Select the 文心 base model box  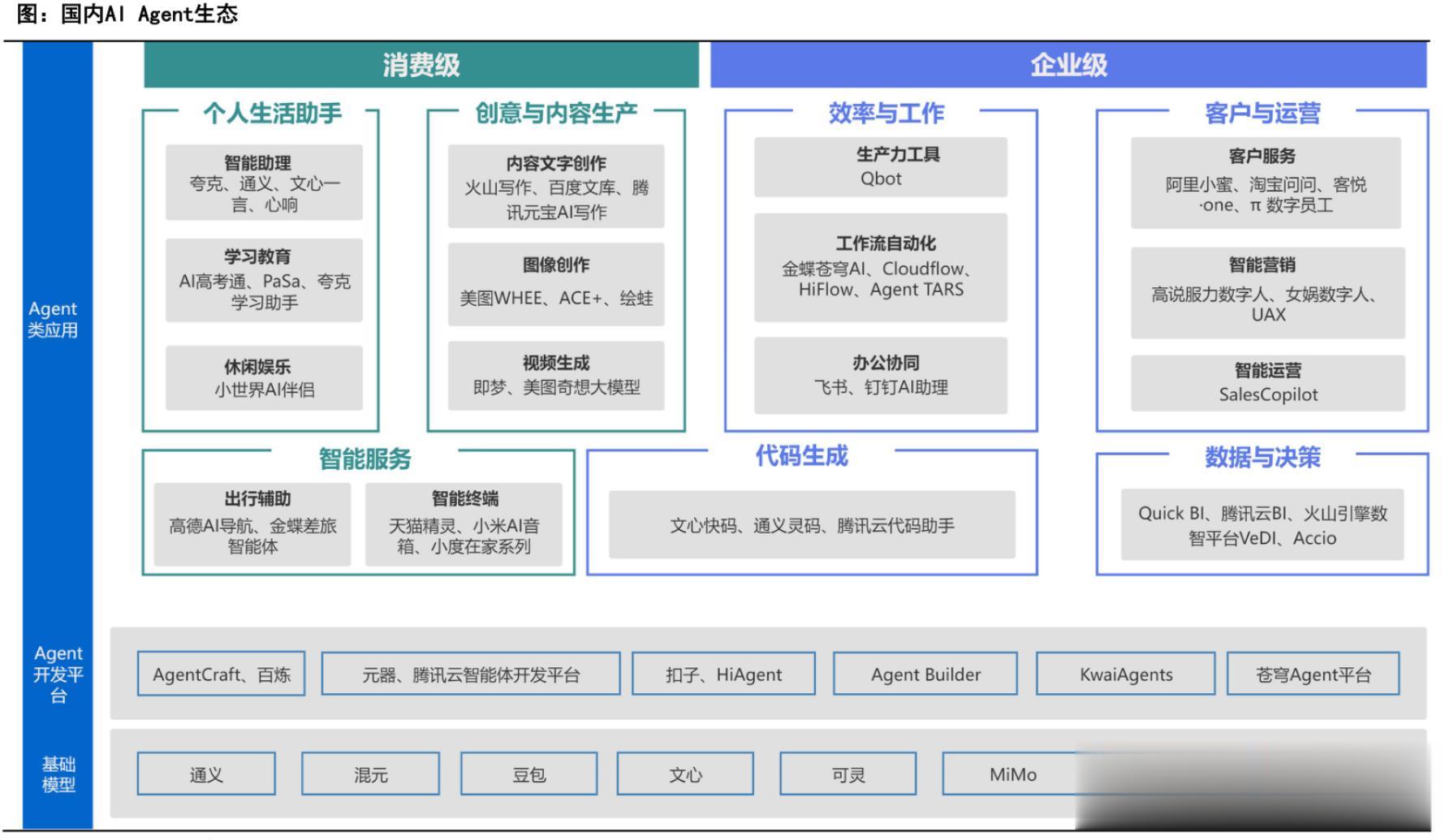tap(685, 774)
